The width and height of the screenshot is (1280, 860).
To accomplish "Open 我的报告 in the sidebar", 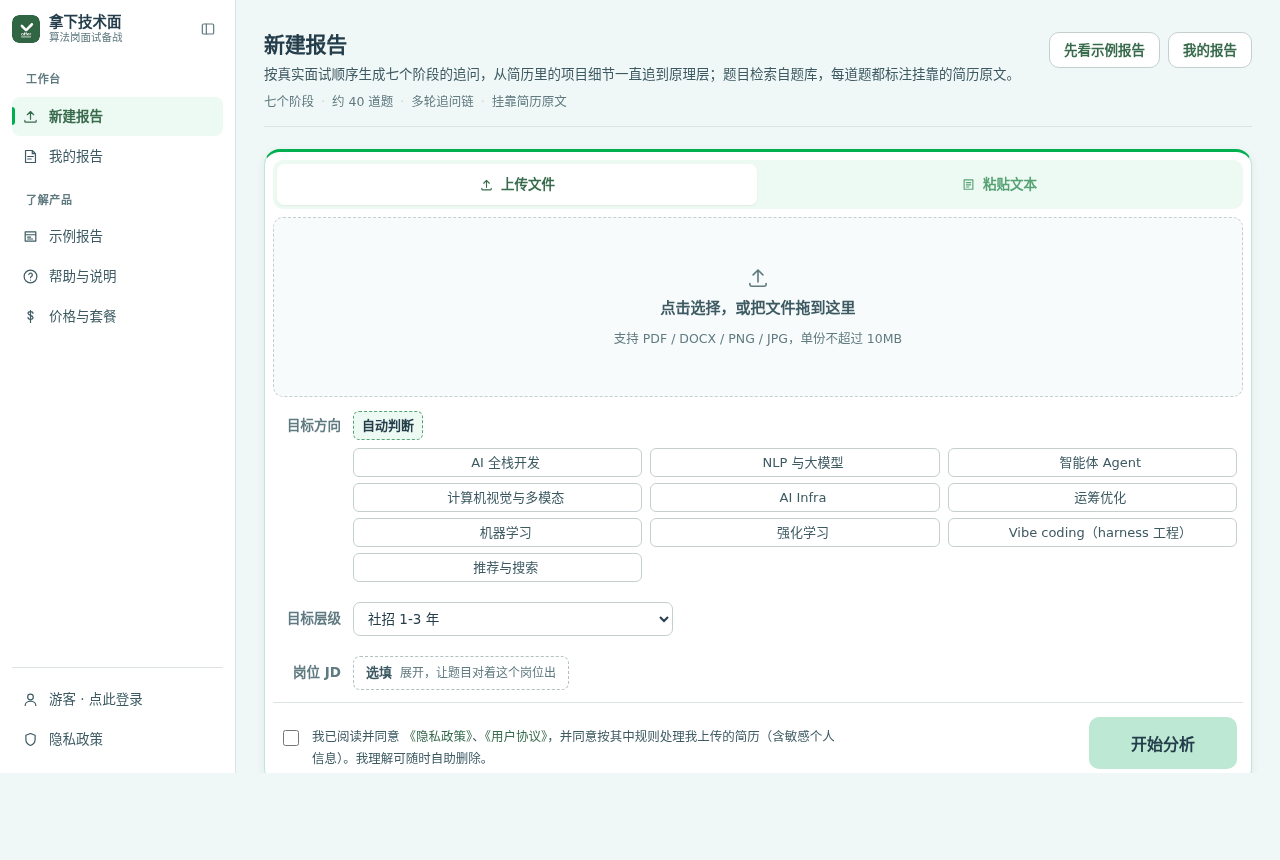I will pos(117,156).
